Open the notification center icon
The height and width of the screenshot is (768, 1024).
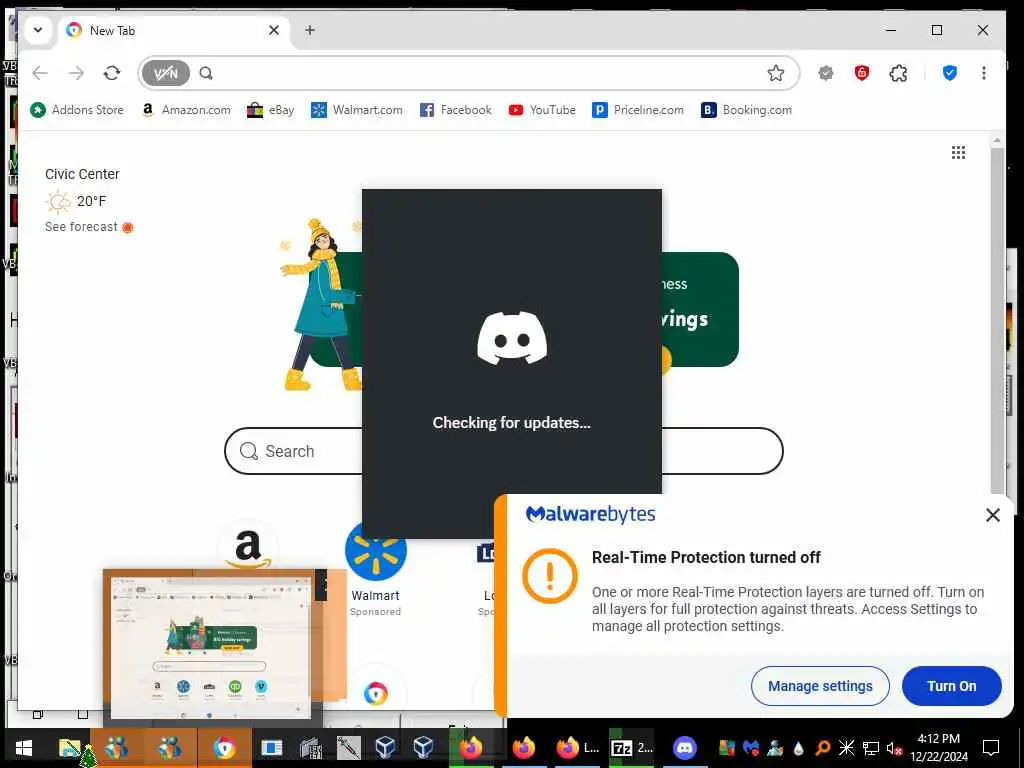tap(991, 748)
